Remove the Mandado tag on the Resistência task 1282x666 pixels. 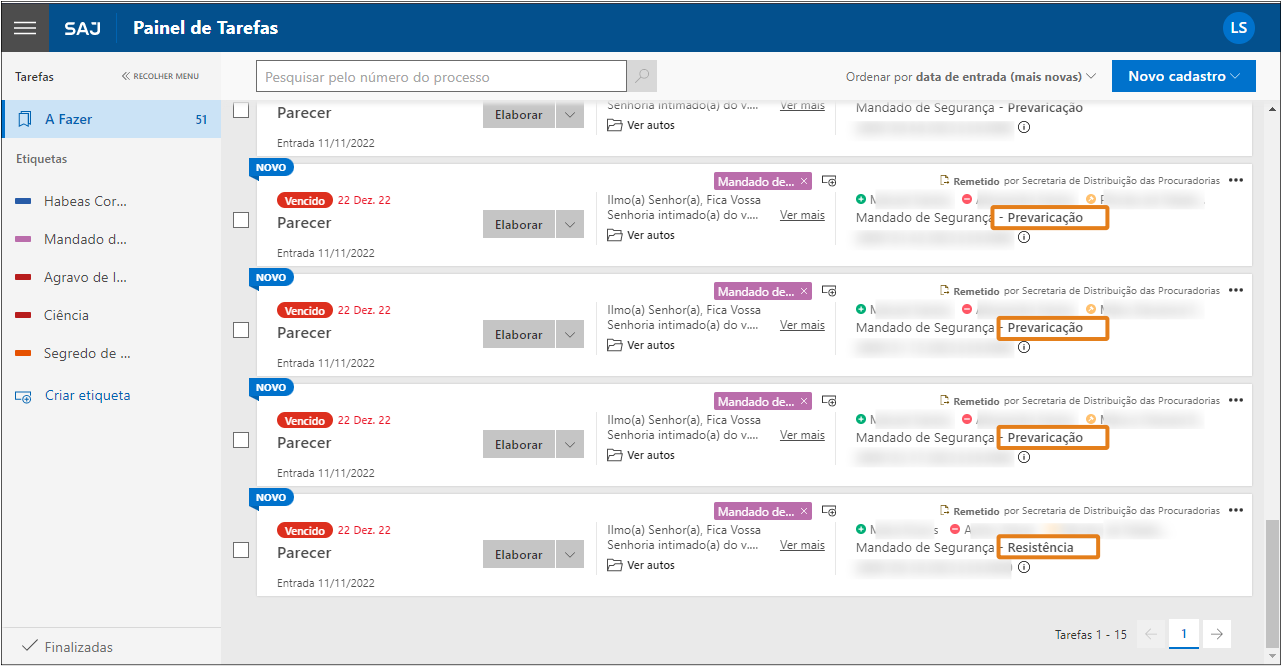pyautogui.click(x=804, y=512)
